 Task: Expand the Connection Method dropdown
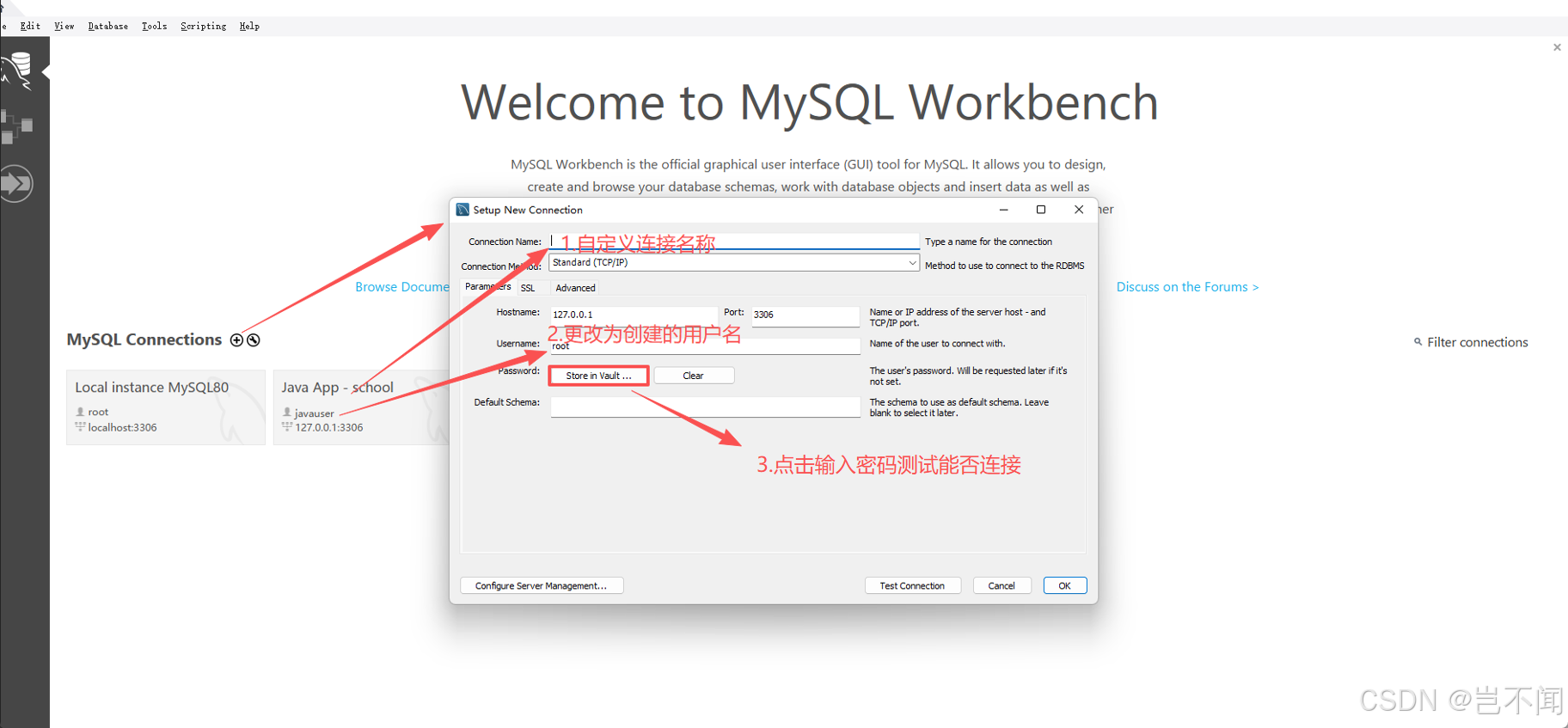912,263
